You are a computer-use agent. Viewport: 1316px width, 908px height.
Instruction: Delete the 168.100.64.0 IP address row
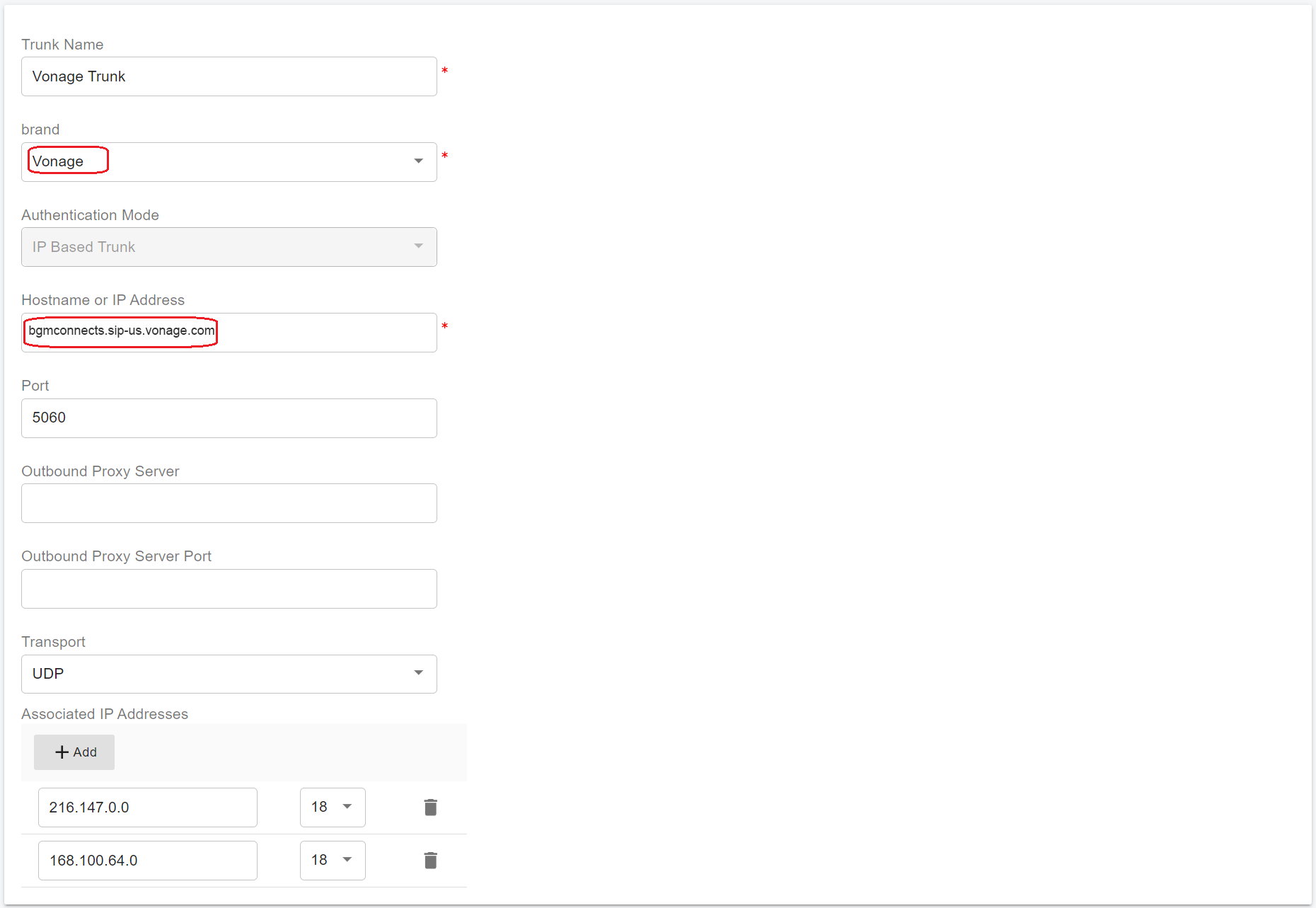pyautogui.click(x=430, y=861)
